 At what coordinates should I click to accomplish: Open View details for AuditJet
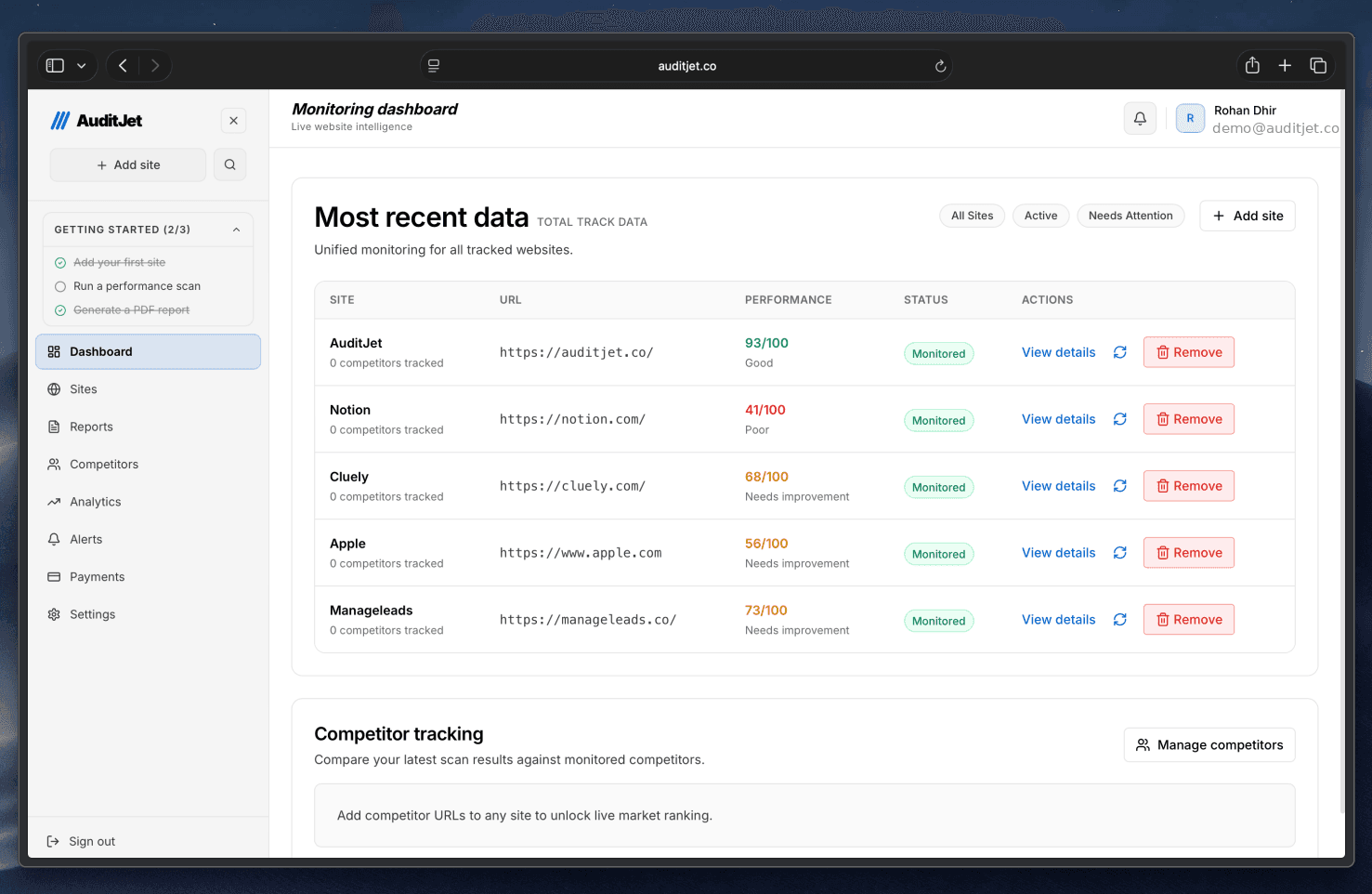point(1058,352)
